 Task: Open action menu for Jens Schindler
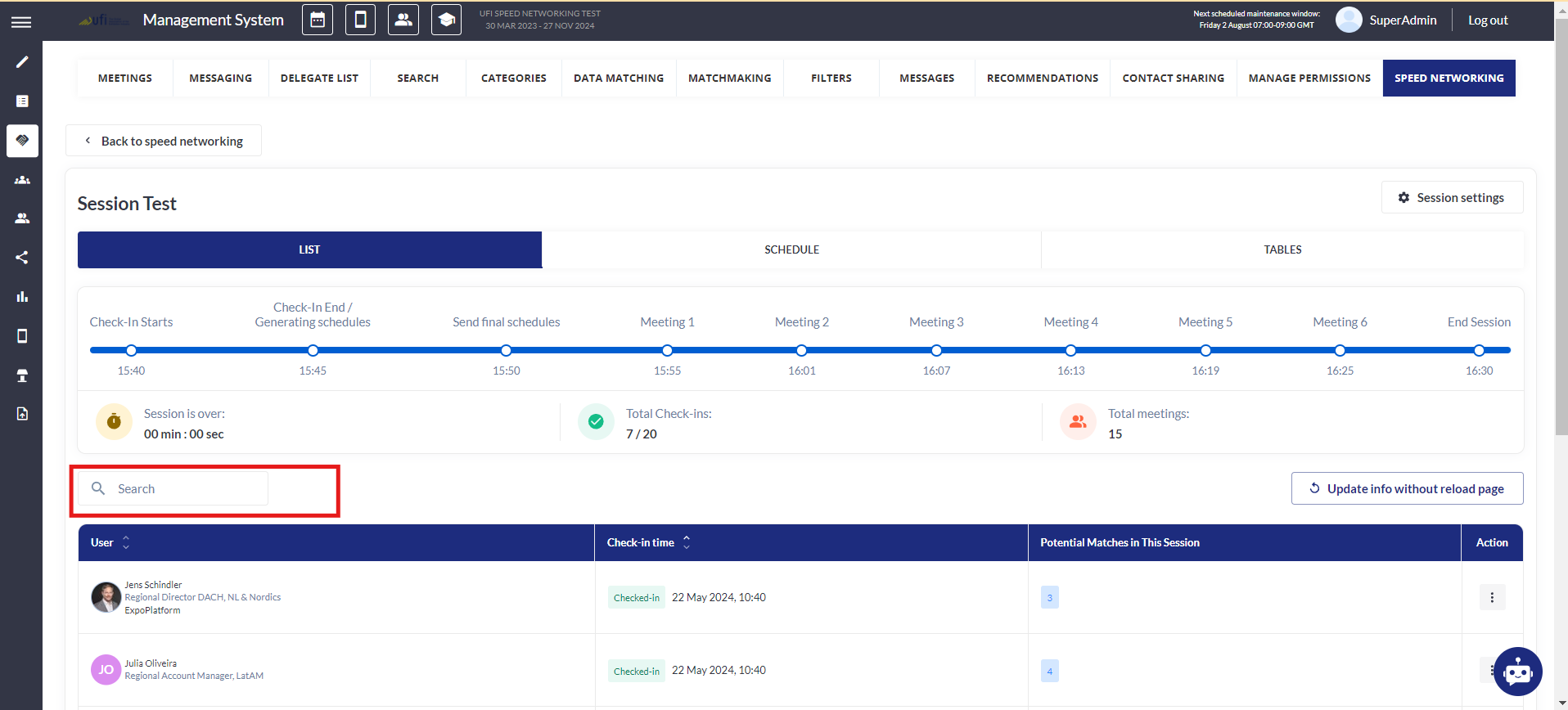coord(1491,597)
